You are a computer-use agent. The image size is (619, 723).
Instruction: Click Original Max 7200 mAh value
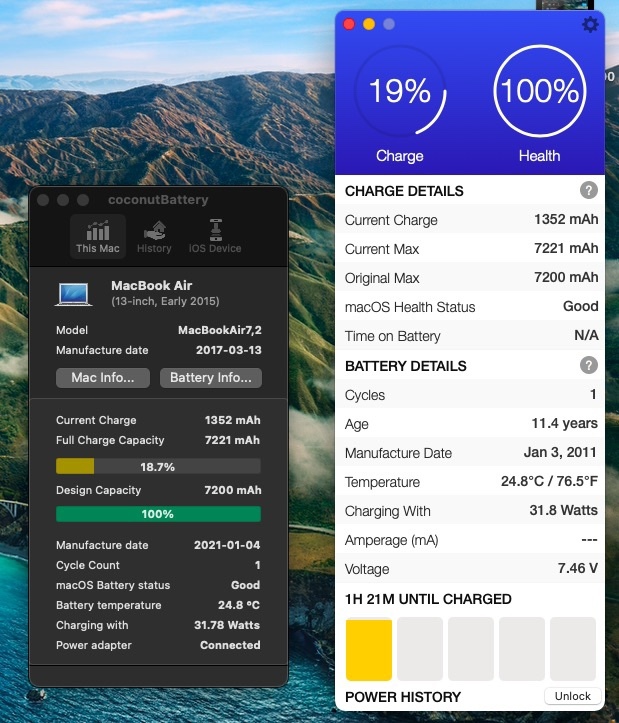pyautogui.click(x=566, y=277)
